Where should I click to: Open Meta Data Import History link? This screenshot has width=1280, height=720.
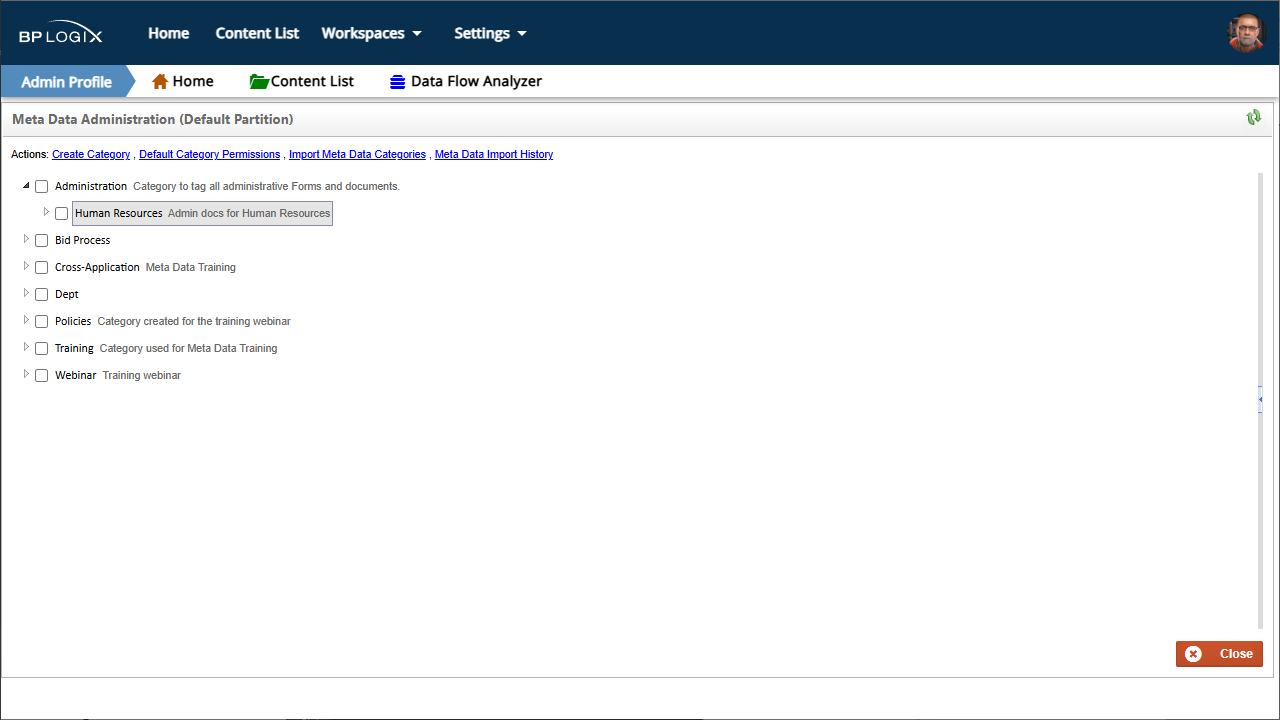point(494,154)
